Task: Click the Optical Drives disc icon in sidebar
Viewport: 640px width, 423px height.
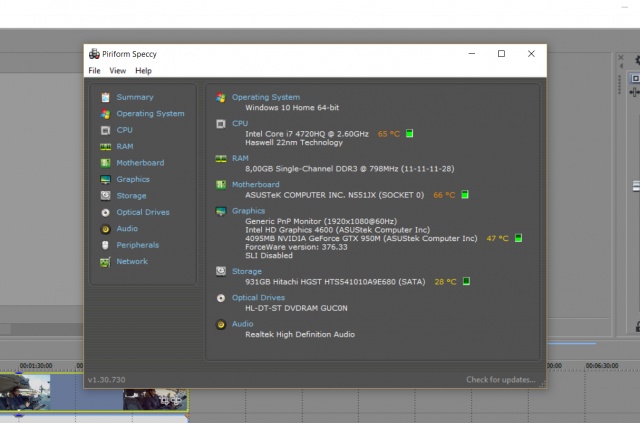Action: [105, 212]
